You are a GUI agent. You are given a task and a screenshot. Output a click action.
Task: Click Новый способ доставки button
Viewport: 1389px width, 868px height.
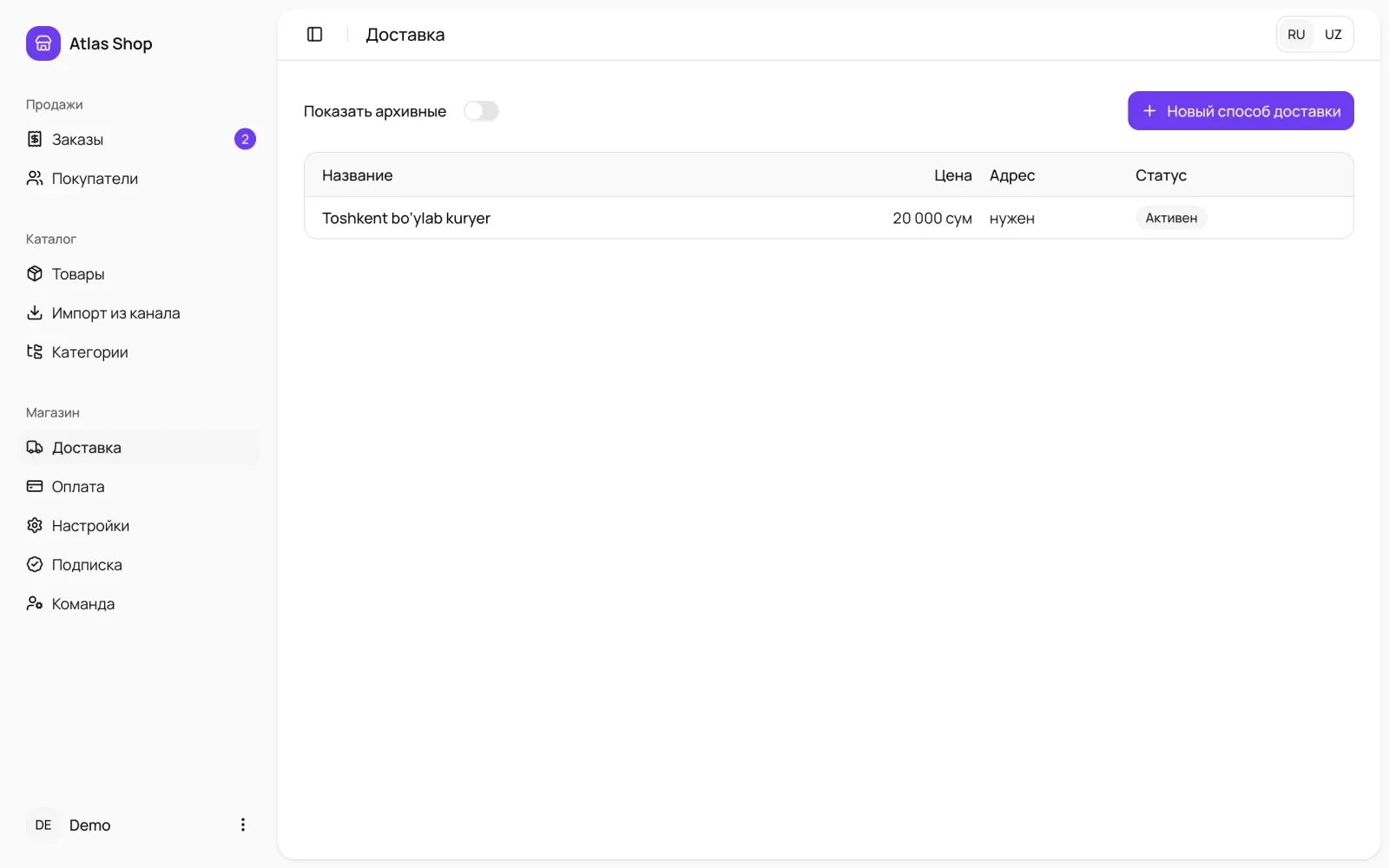[1241, 111]
